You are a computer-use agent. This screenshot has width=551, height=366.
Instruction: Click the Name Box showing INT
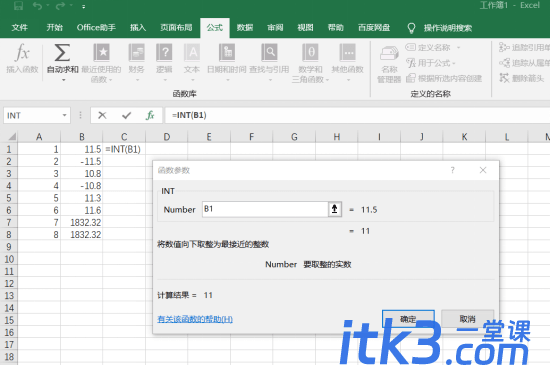(x=32, y=115)
